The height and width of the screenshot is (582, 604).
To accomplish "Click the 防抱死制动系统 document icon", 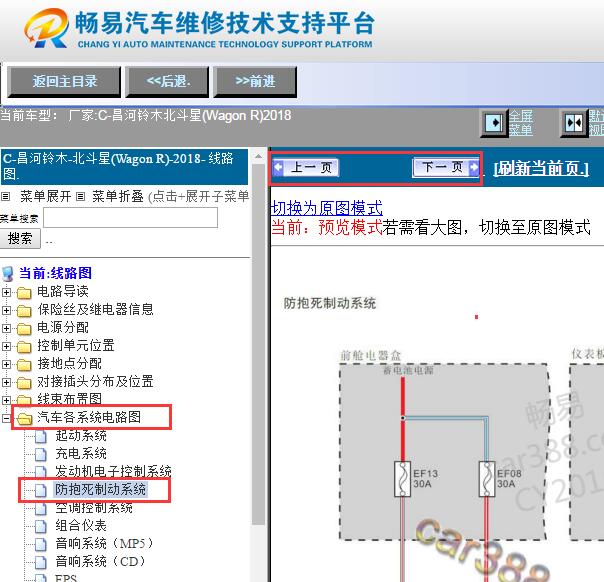I will (41, 490).
